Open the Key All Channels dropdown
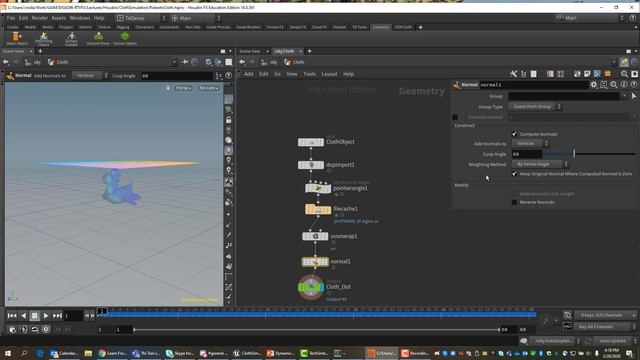The width and height of the screenshot is (640, 360). click(606, 327)
